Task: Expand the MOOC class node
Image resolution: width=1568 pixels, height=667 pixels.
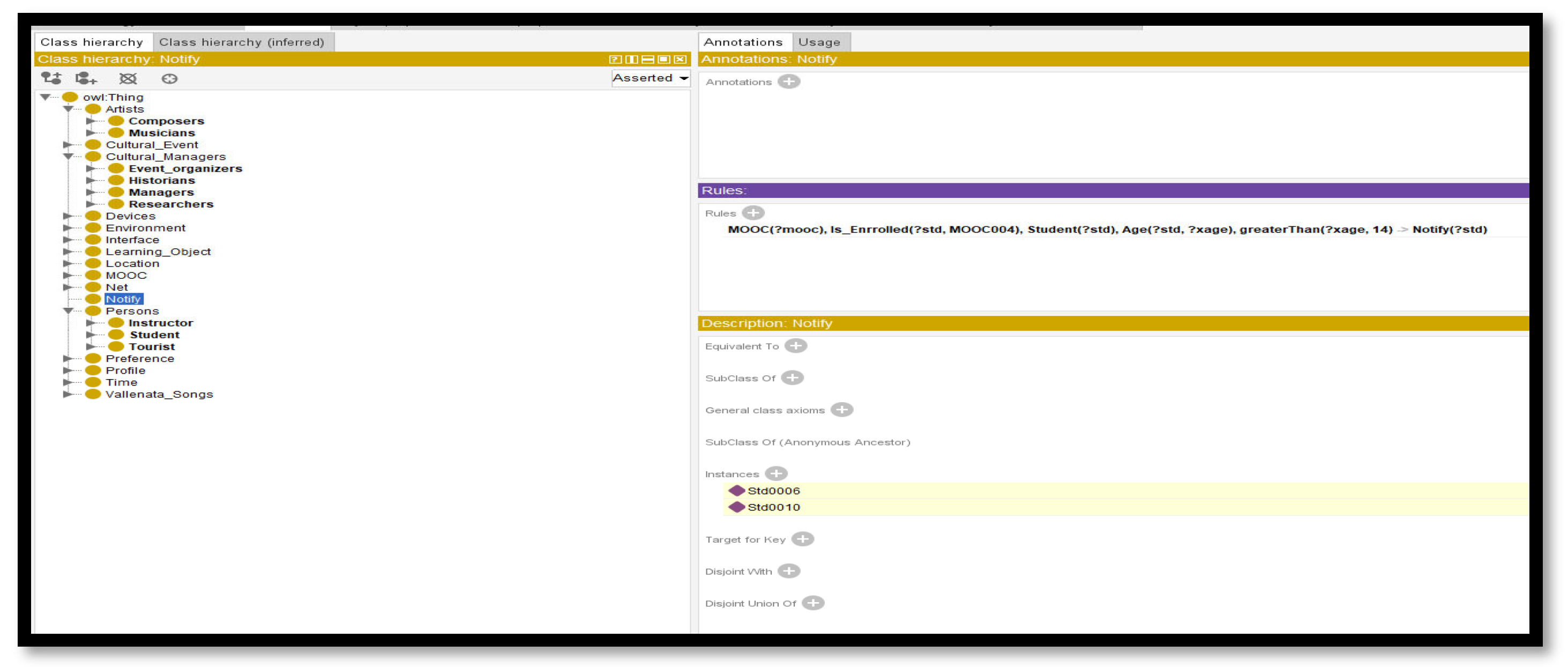Action: click(x=68, y=276)
